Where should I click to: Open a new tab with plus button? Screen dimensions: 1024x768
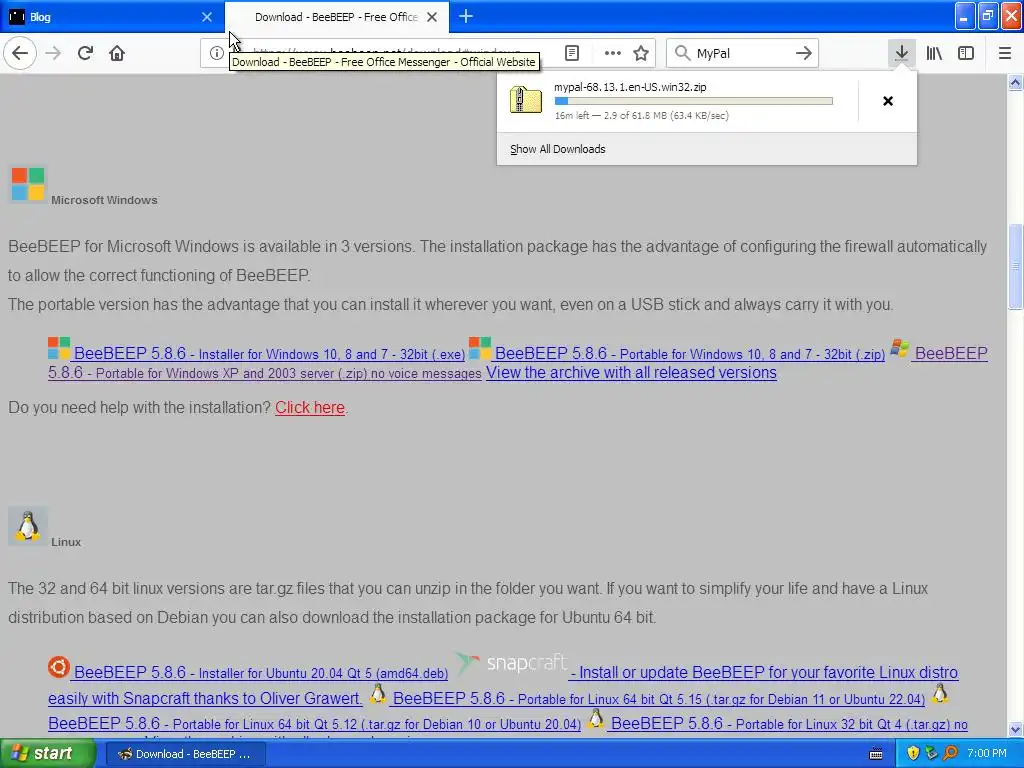[466, 16]
